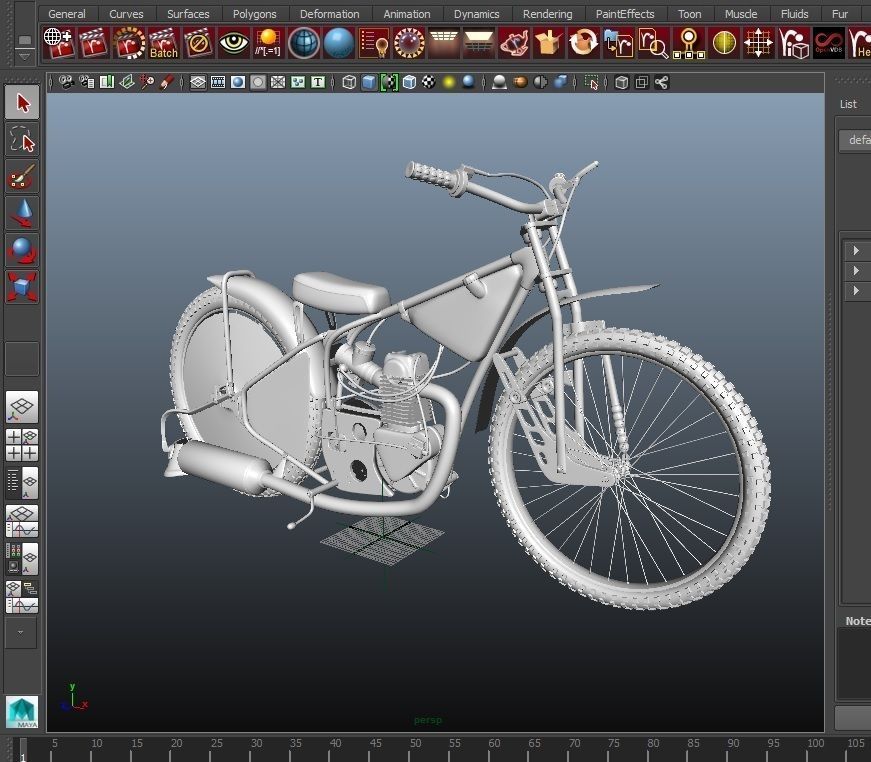This screenshot has height=762, width=871.
Task: Toggle the viewport grid display
Action: point(198,83)
